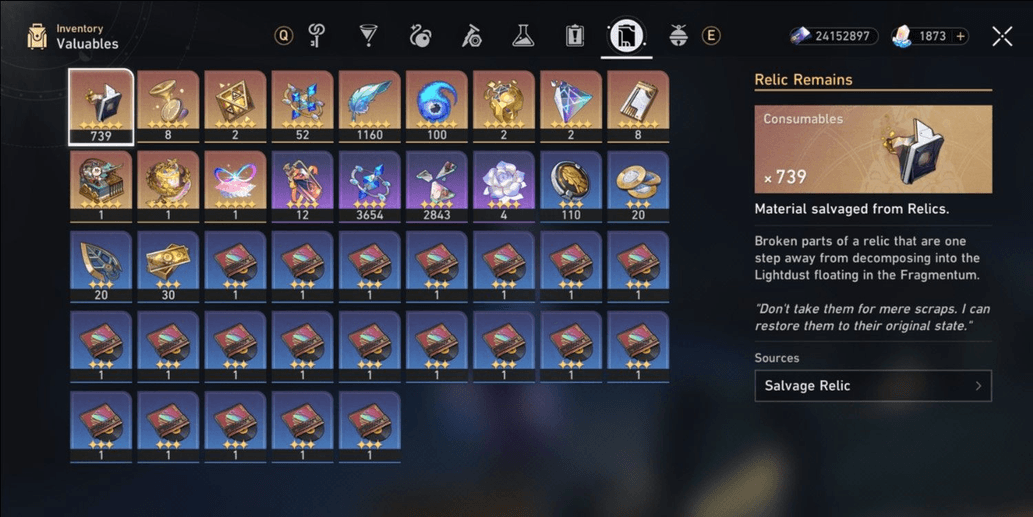Select the golden trumpet item with 8
The width and height of the screenshot is (1033, 517).
tap(168, 106)
